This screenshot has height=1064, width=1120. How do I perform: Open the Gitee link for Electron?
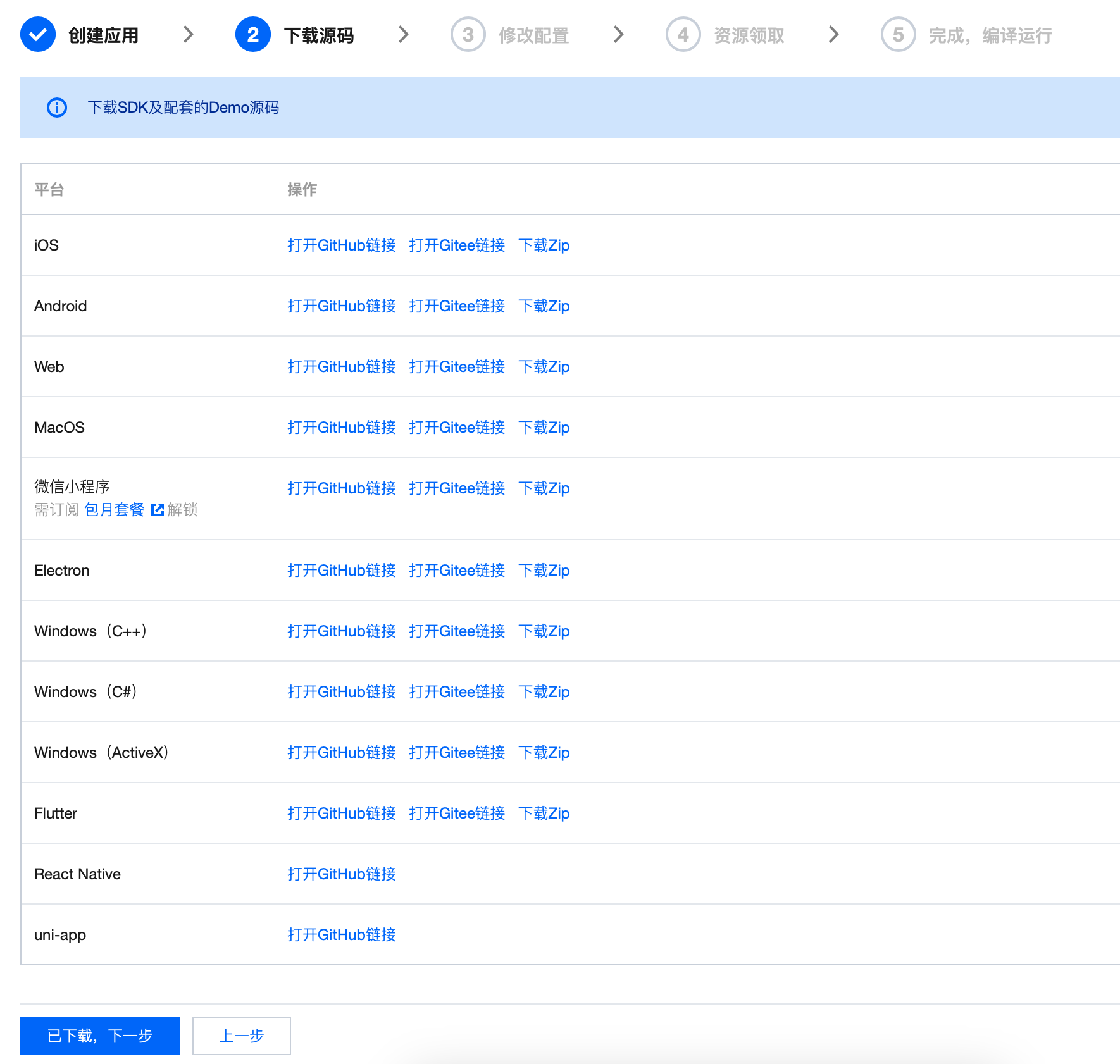457,571
